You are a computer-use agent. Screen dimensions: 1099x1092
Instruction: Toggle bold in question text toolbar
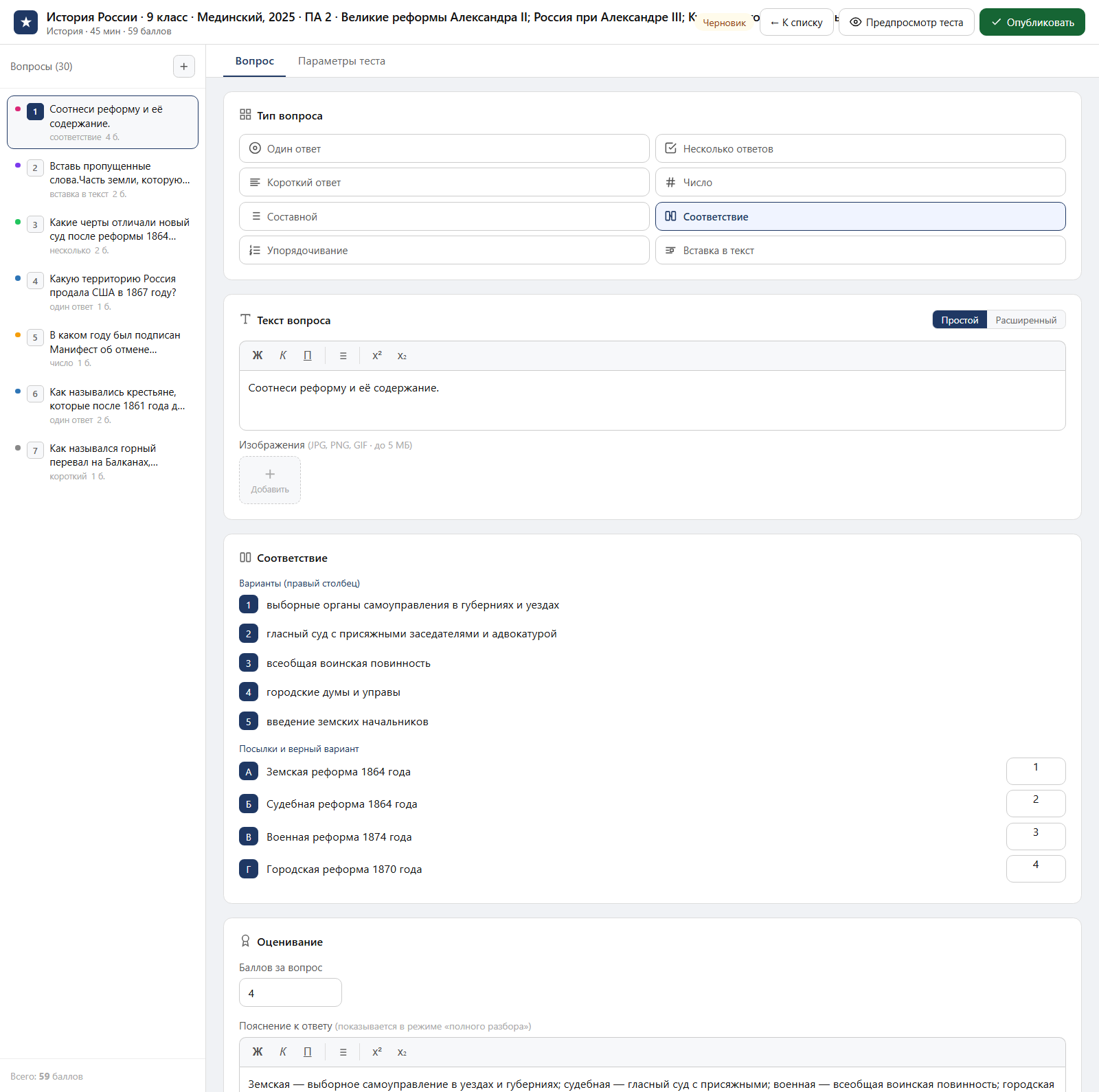258,356
